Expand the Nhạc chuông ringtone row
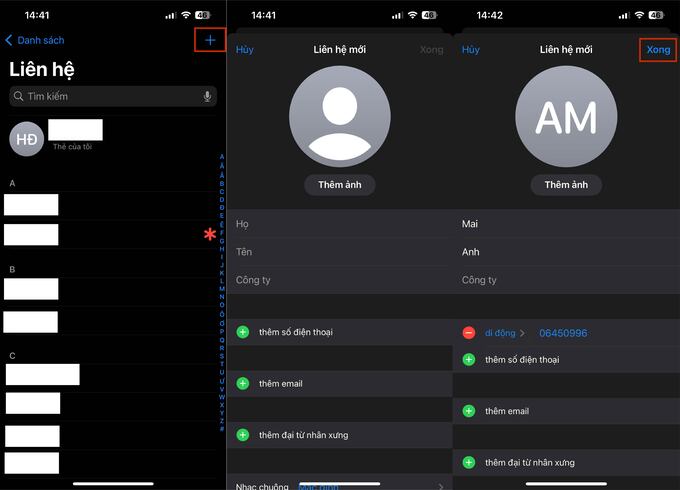The image size is (680, 490). [340, 485]
